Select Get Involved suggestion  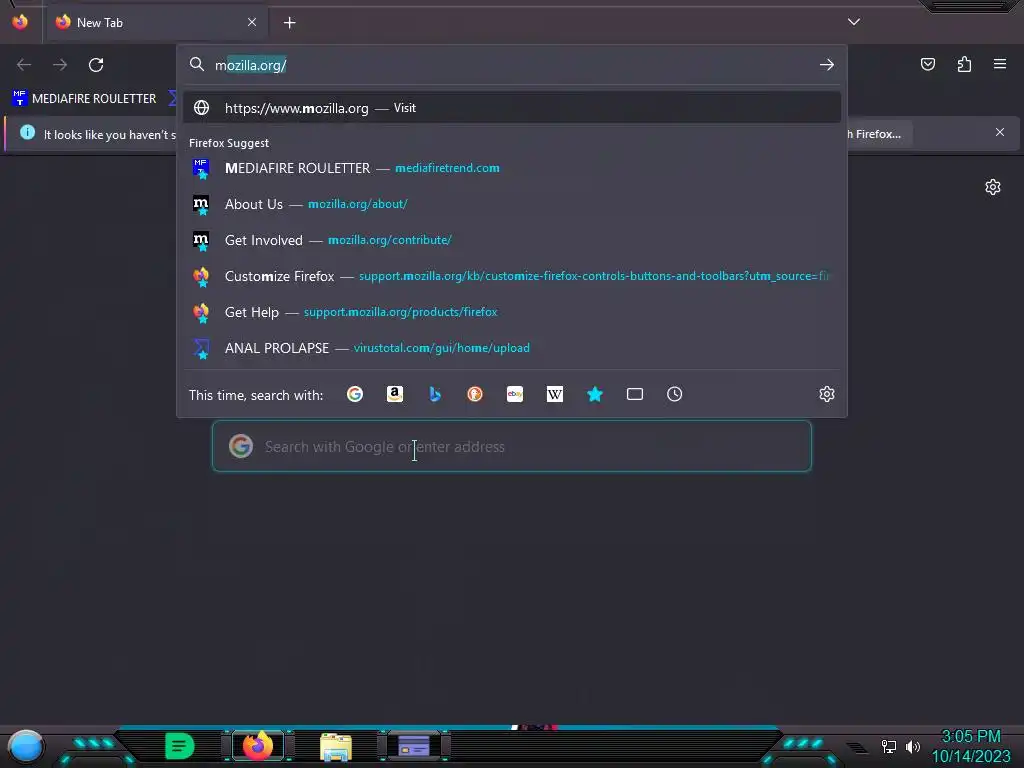(512, 240)
